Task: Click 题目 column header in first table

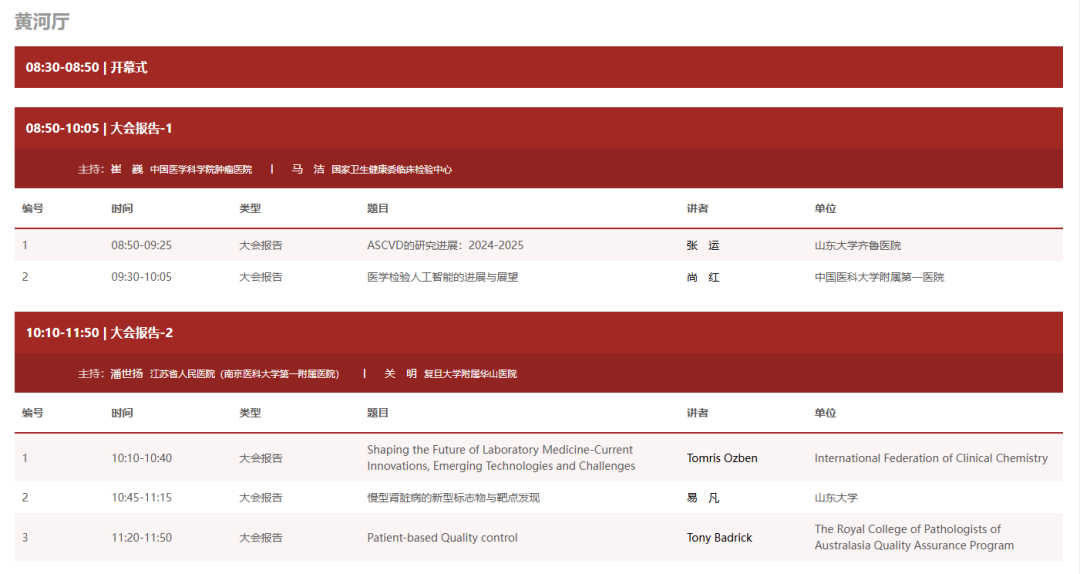Action: pos(377,208)
